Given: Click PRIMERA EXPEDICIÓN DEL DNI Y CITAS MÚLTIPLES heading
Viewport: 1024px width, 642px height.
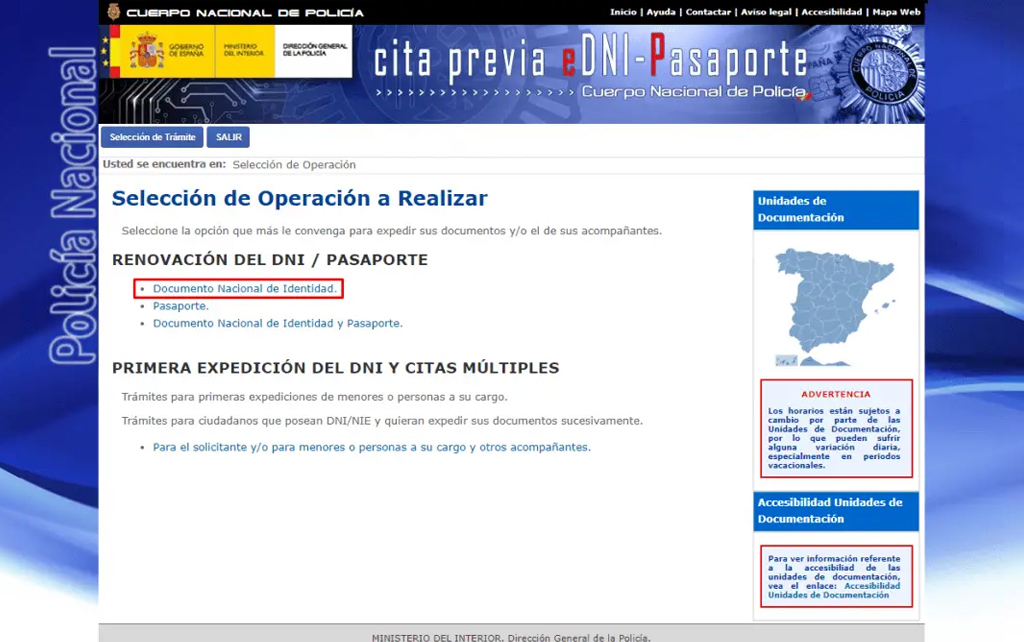Looking at the screenshot, I should click(336, 368).
